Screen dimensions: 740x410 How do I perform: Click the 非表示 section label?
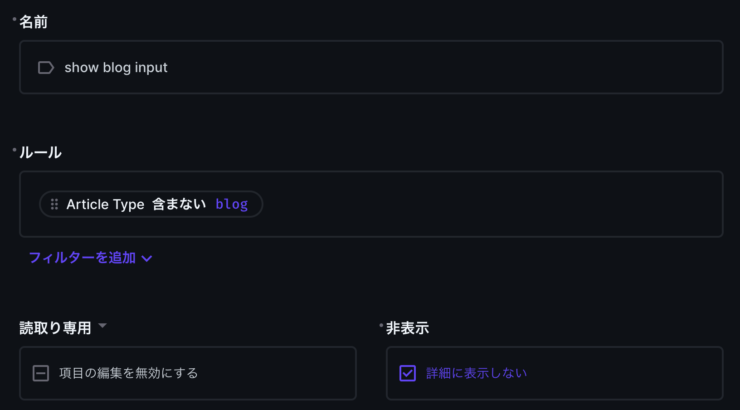(x=407, y=328)
